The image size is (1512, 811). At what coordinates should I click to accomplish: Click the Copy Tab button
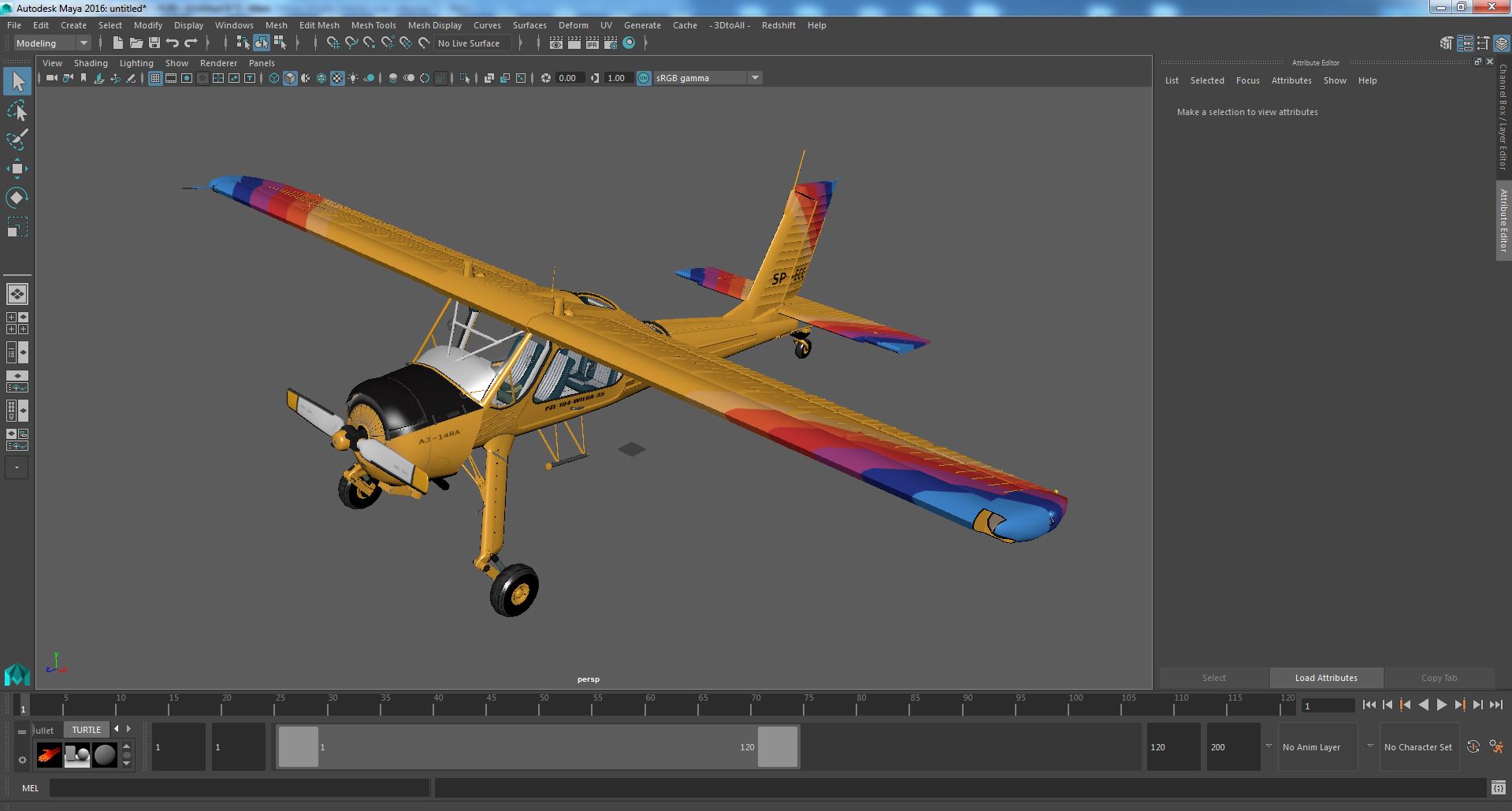pyautogui.click(x=1439, y=678)
